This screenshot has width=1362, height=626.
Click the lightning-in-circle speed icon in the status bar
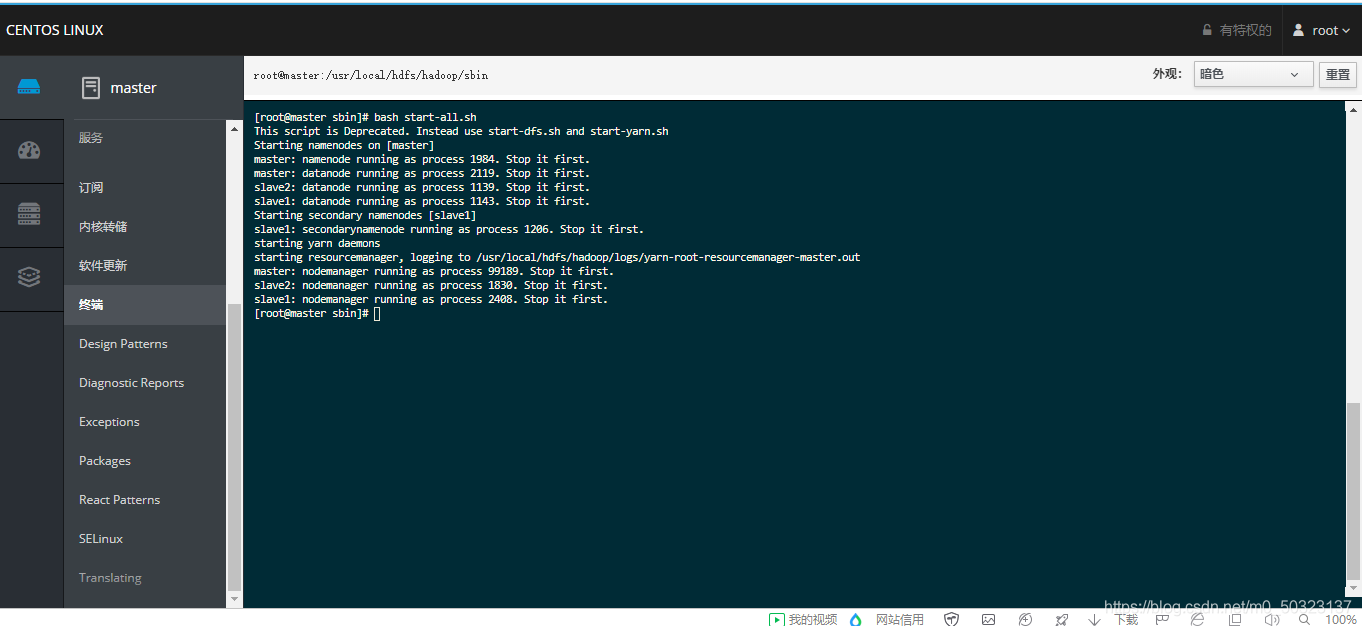tap(1025, 619)
